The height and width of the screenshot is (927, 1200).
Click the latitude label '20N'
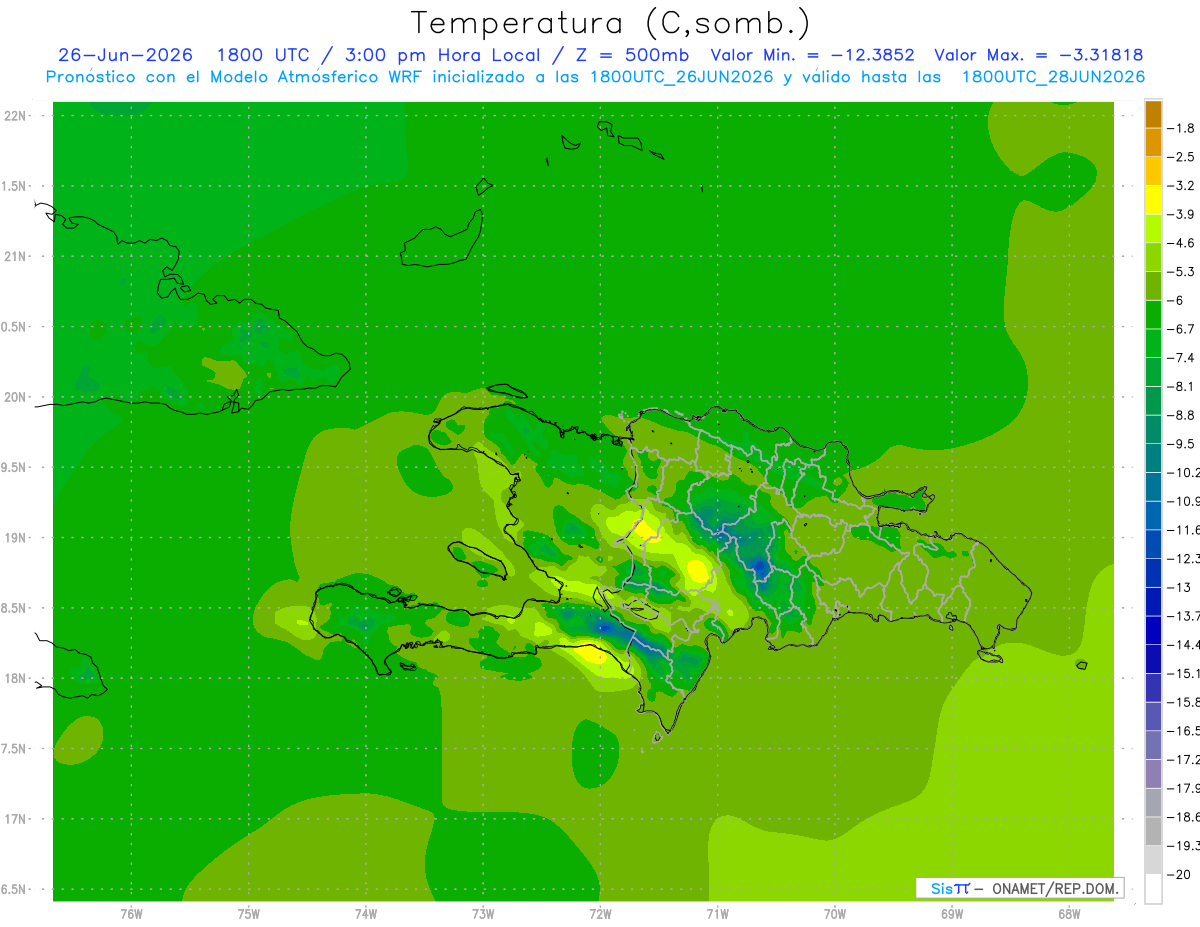(17, 397)
